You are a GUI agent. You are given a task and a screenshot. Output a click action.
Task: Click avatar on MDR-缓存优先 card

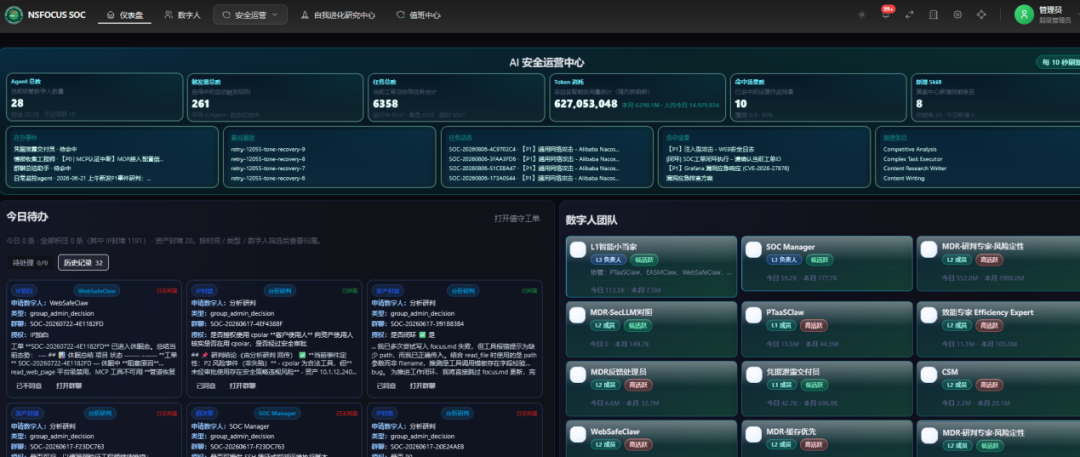point(754,435)
